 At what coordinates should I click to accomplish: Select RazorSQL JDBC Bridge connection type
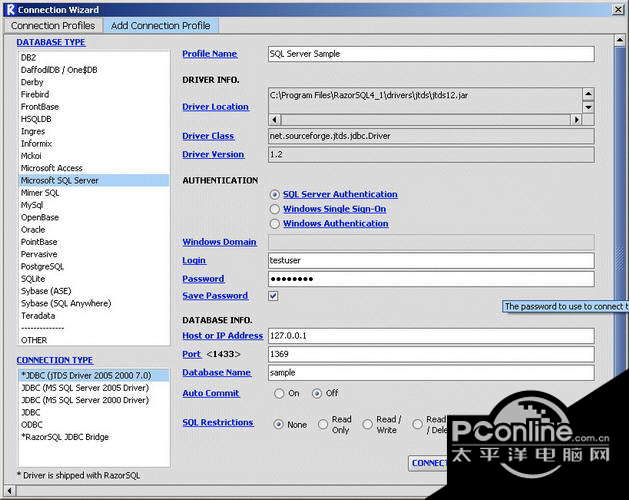(x=94, y=437)
